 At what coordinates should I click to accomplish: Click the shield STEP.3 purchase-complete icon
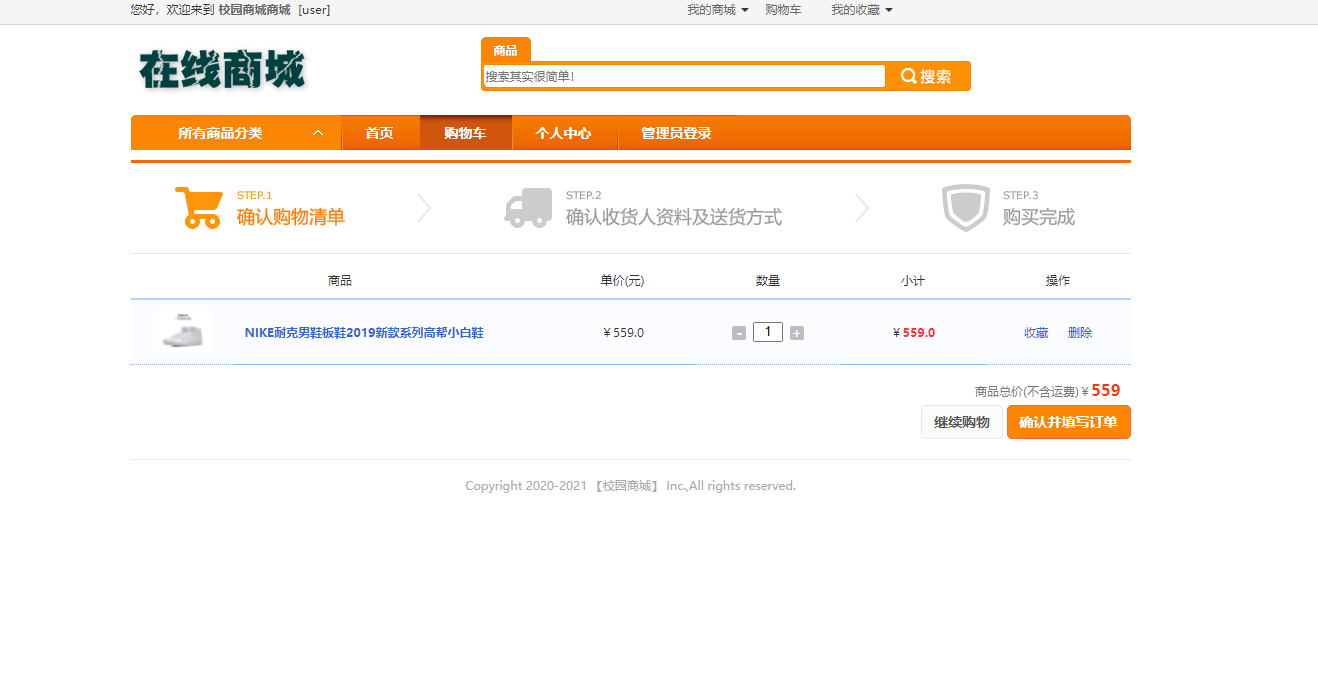pyautogui.click(x=966, y=207)
